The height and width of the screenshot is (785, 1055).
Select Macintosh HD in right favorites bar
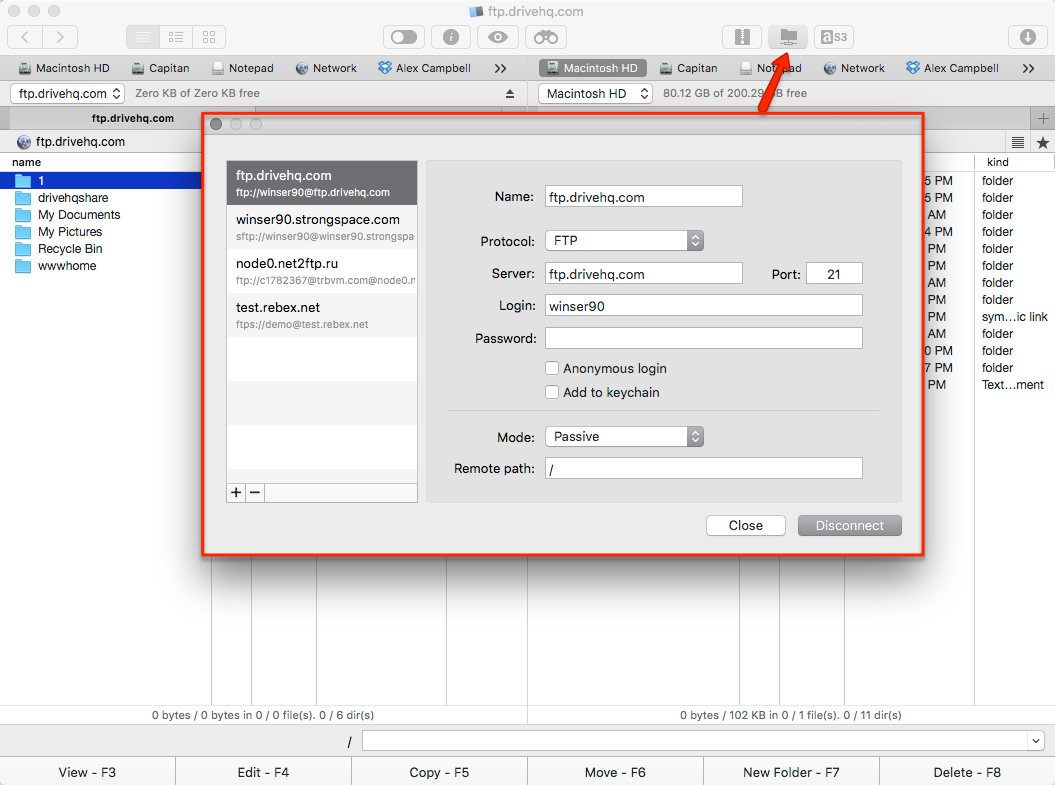point(592,68)
